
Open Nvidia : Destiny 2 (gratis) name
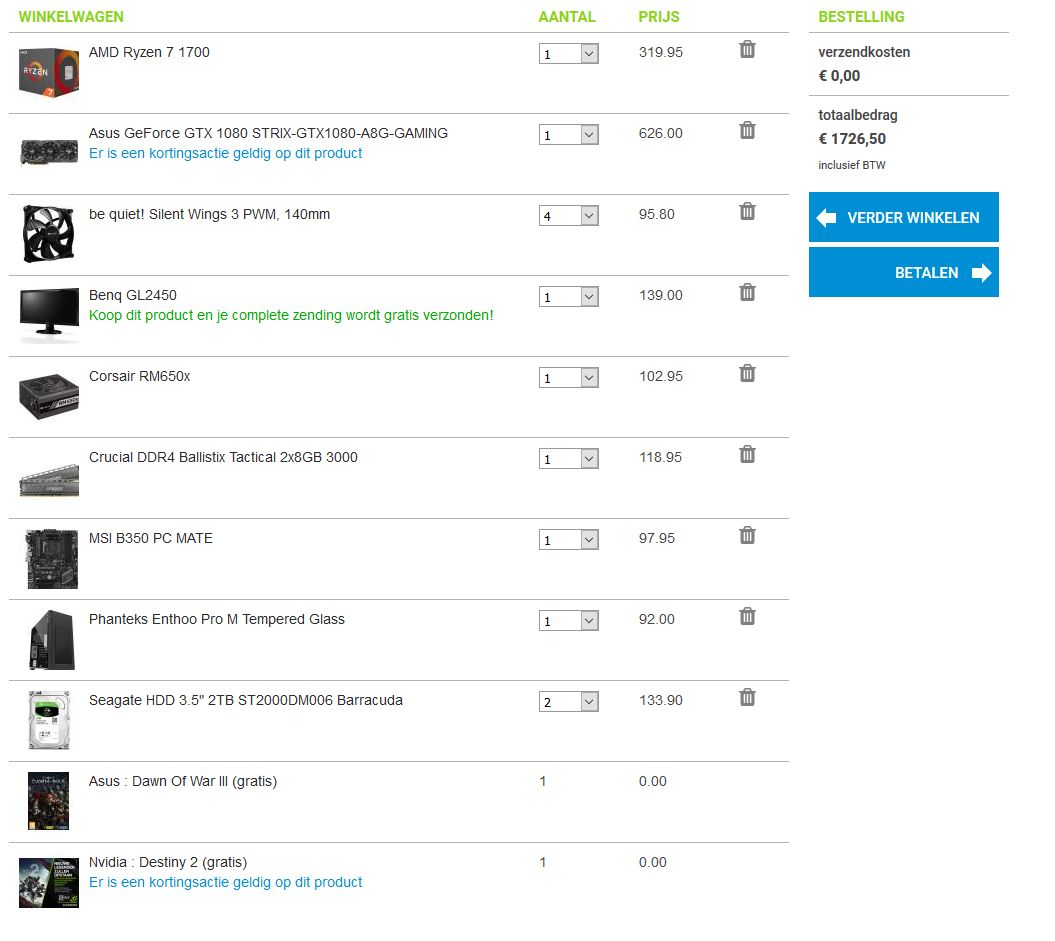pyautogui.click(x=168, y=862)
